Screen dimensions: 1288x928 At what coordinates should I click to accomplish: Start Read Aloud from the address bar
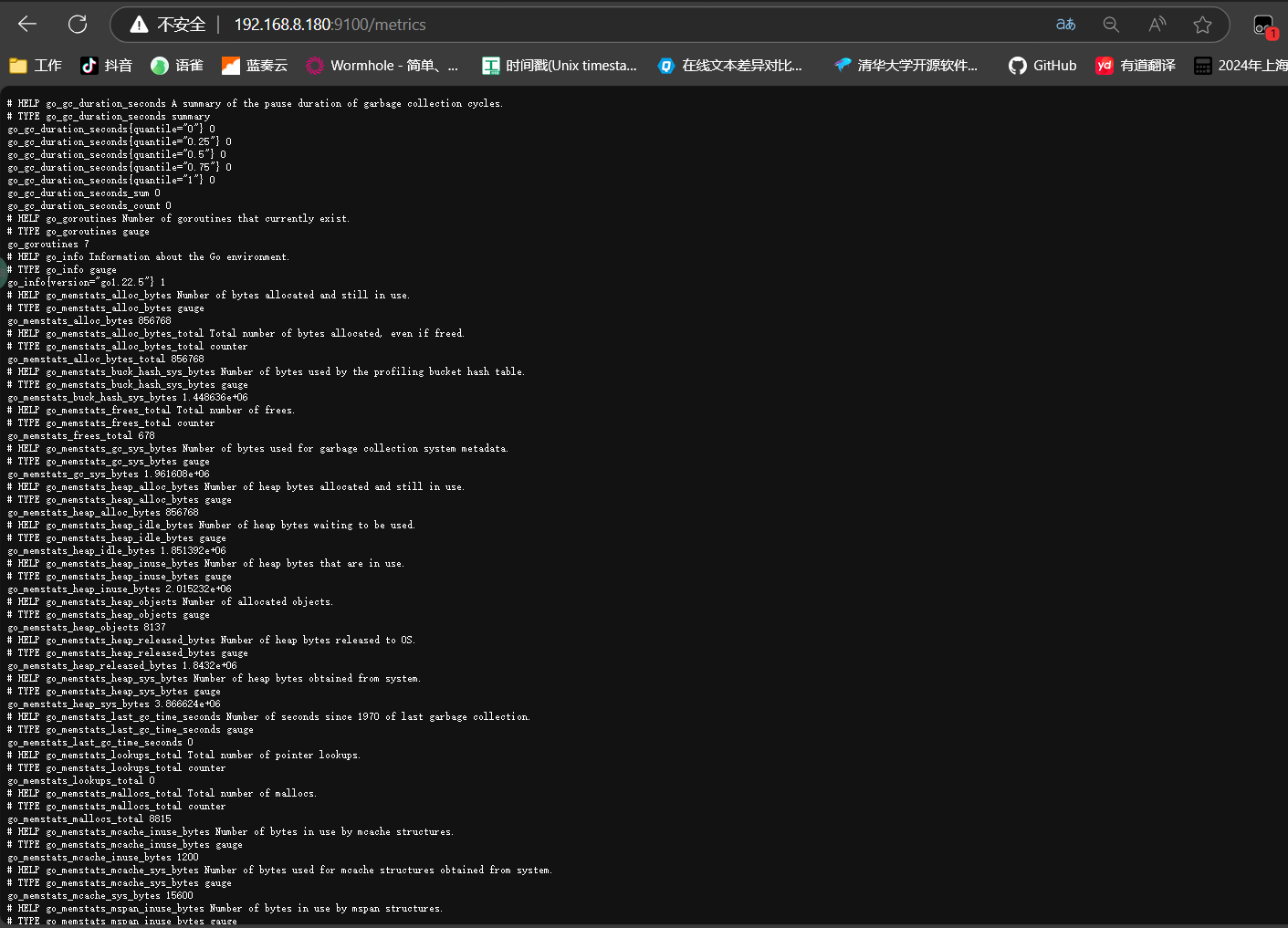coord(1157,25)
